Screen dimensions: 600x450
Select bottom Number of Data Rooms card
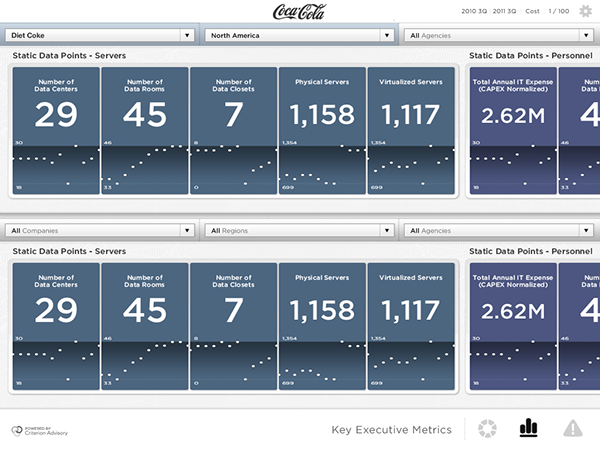[x=145, y=326]
